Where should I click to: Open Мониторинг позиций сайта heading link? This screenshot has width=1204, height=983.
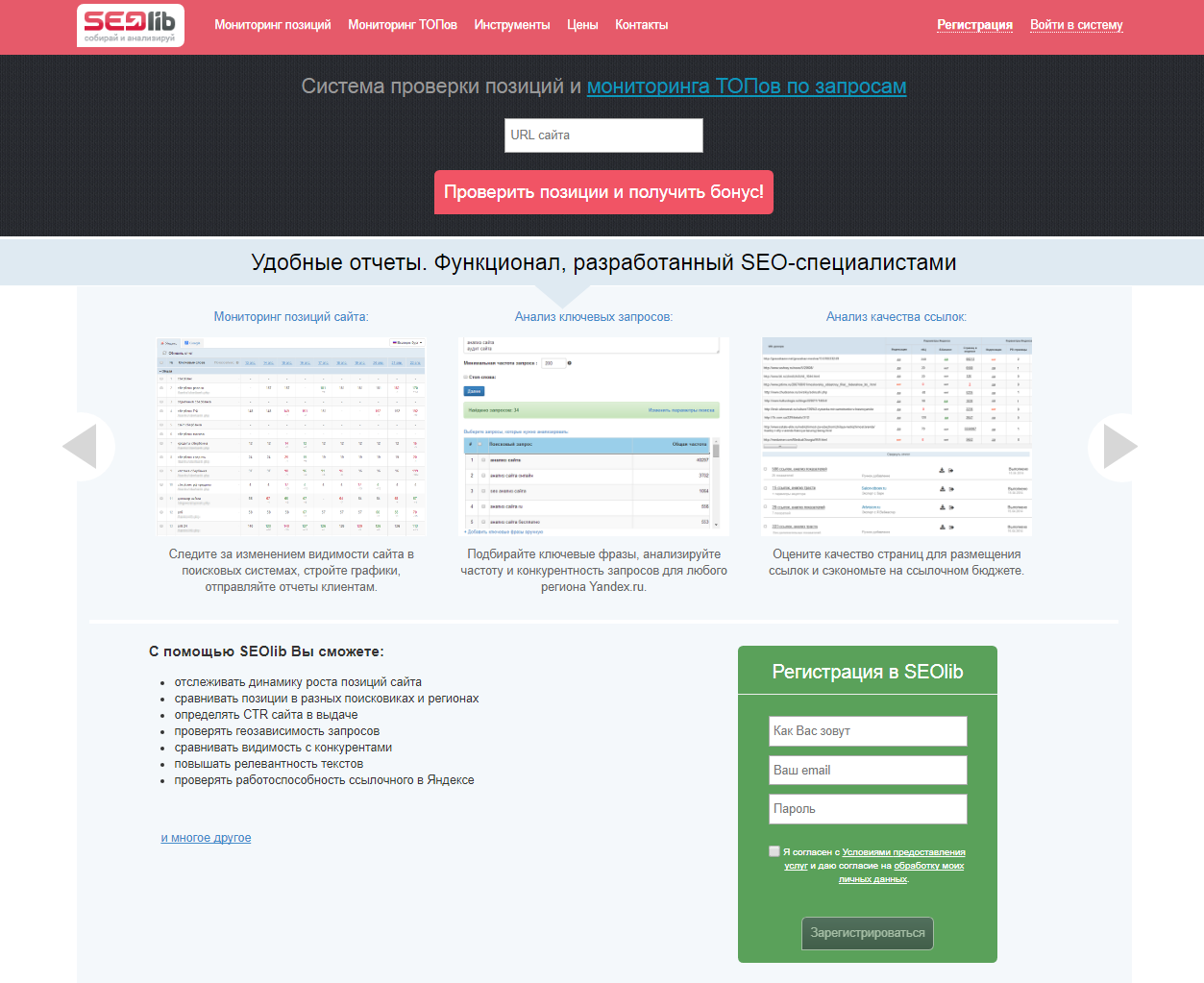(291, 317)
